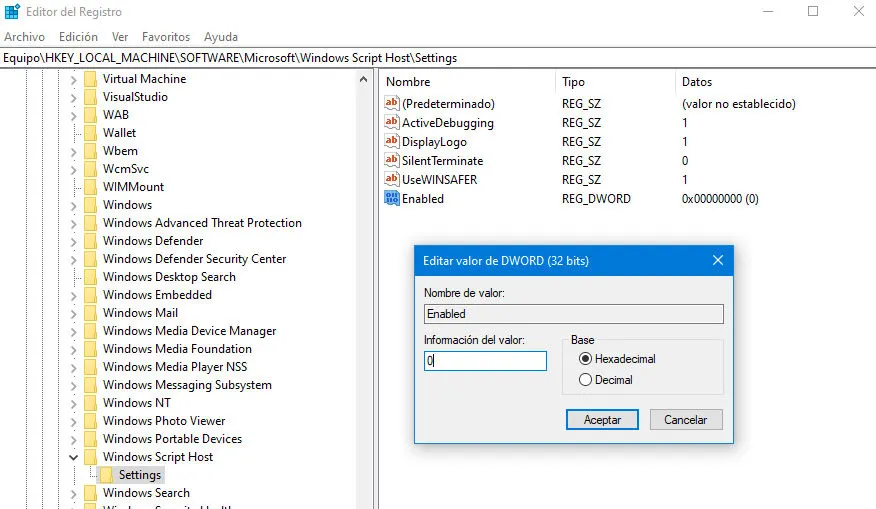Click the Wbem folder icon
Viewport: 876px width, 509px height.
(91, 151)
